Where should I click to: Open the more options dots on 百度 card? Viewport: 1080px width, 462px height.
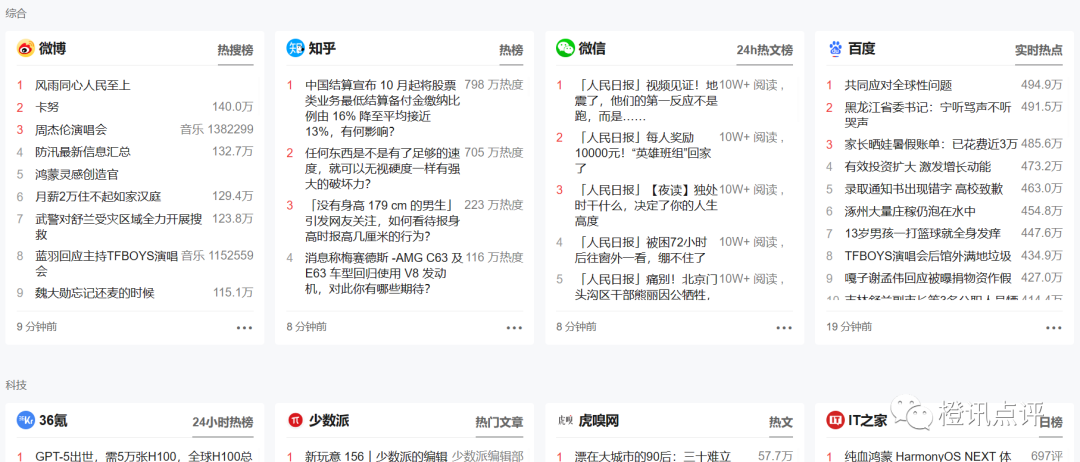[x=1055, y=327]
